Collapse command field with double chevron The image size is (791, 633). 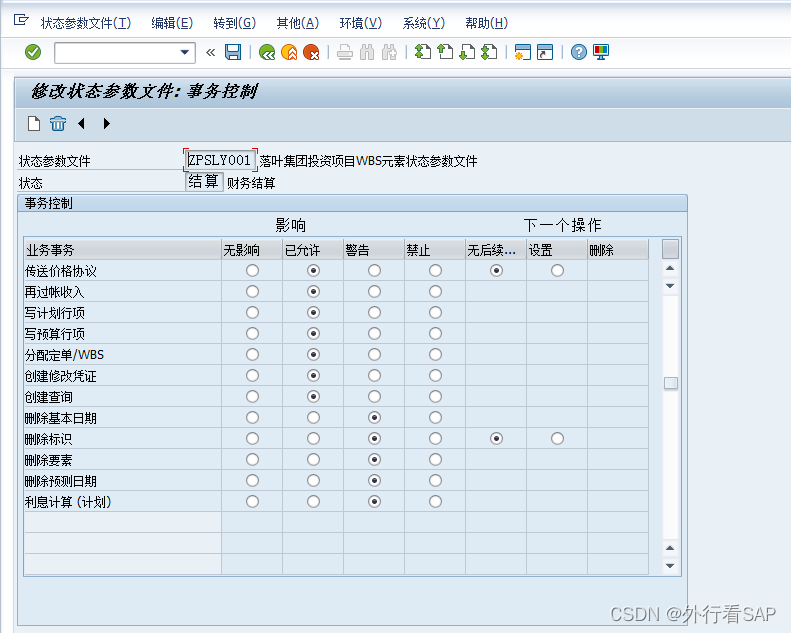click(x=210, y=52)
